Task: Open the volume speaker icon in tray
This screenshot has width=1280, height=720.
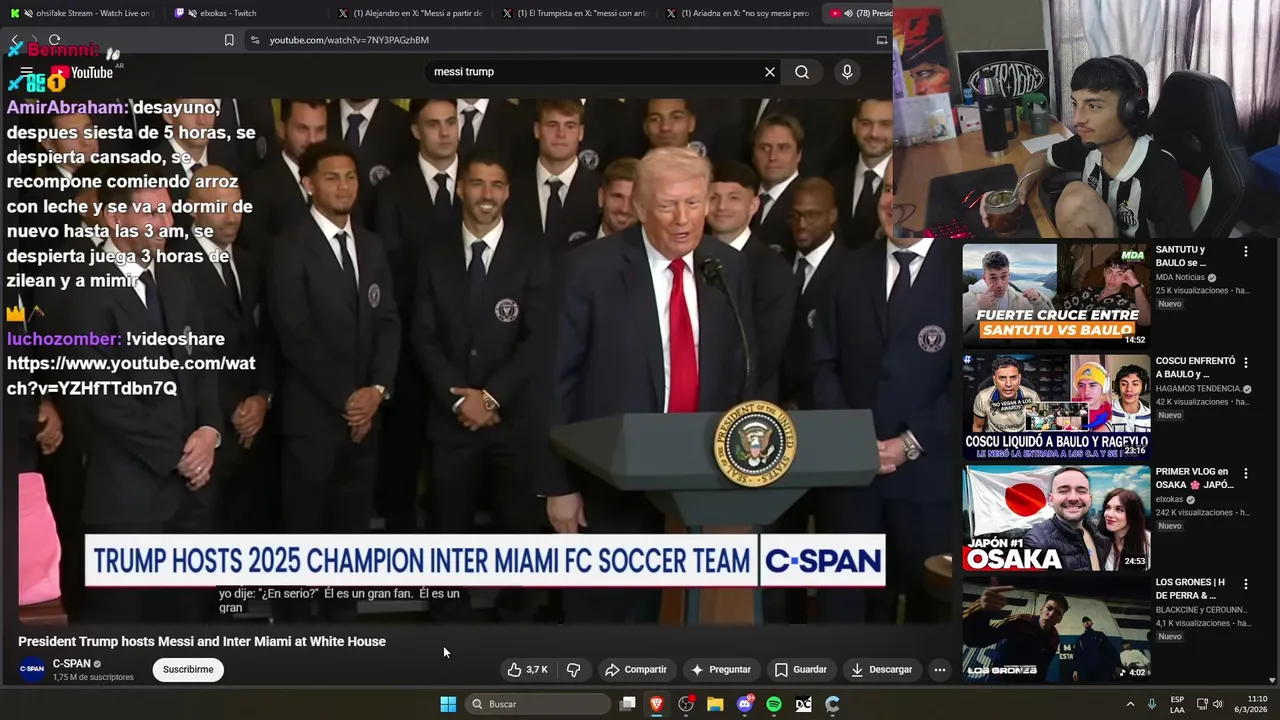Action: click(x=1218, y=704)
